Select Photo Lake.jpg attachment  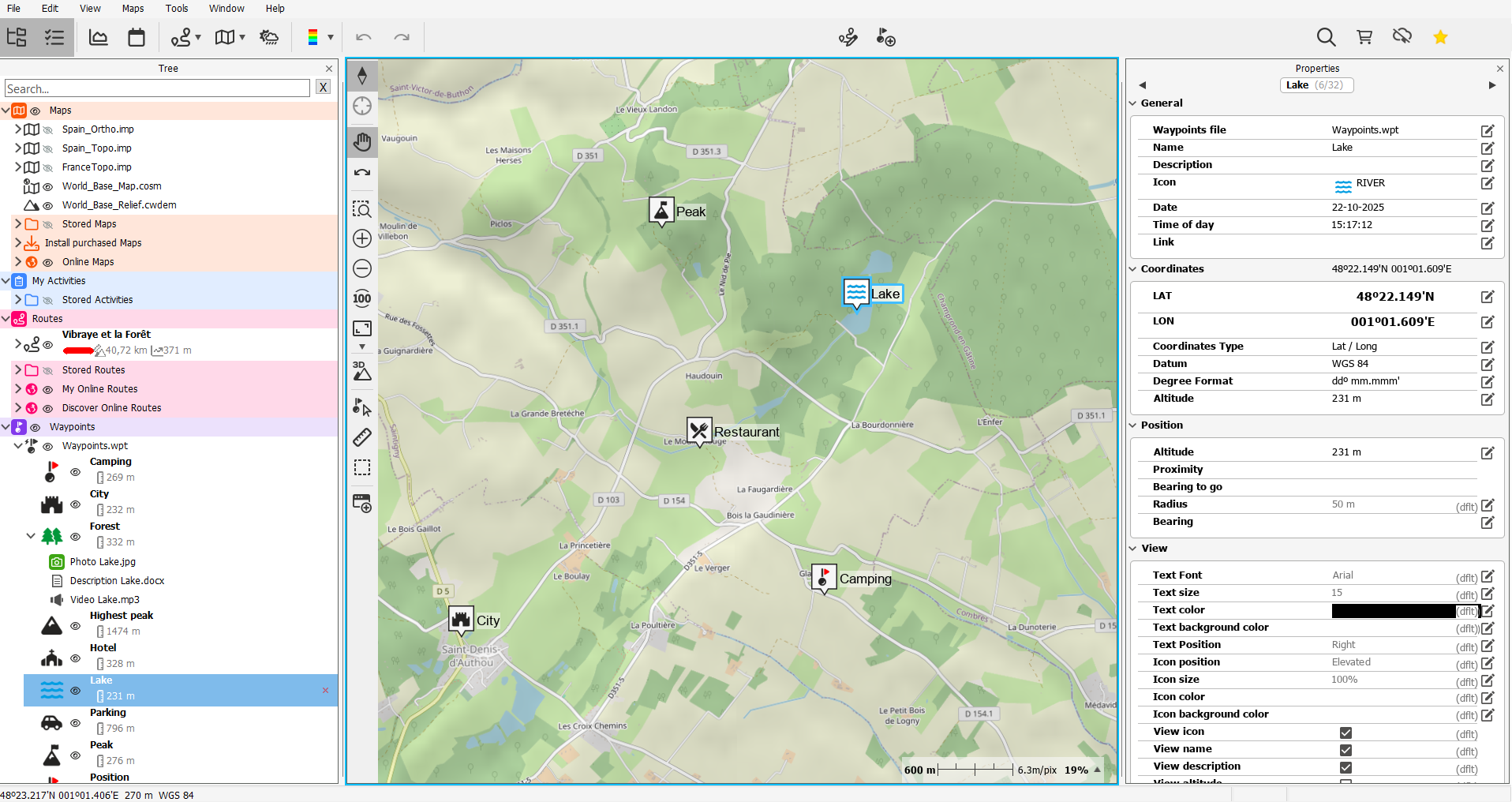click(x=103, y=562)
